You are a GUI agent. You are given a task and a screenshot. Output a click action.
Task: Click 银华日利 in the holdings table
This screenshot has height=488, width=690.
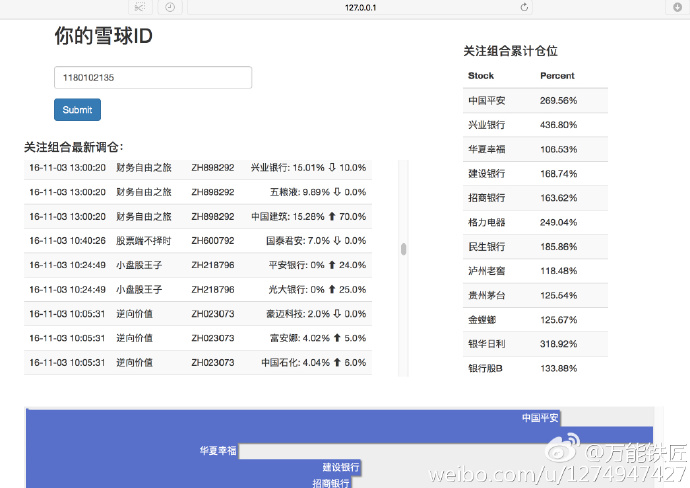point(486,344)
